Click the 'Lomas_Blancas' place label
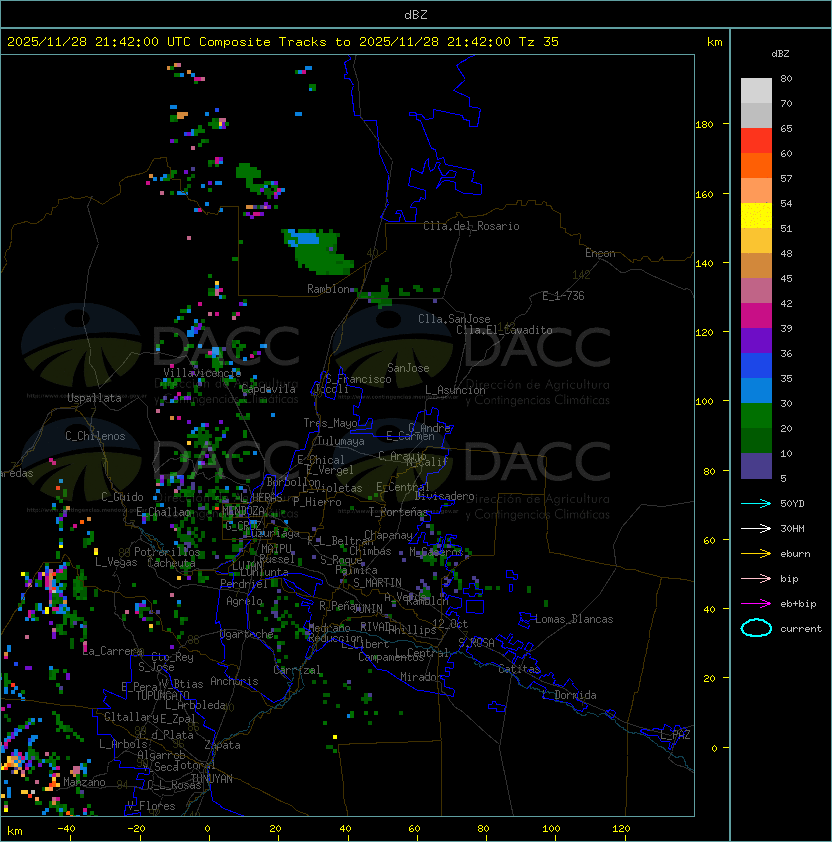Screen dimensions: 832x842 pos(574,619)
